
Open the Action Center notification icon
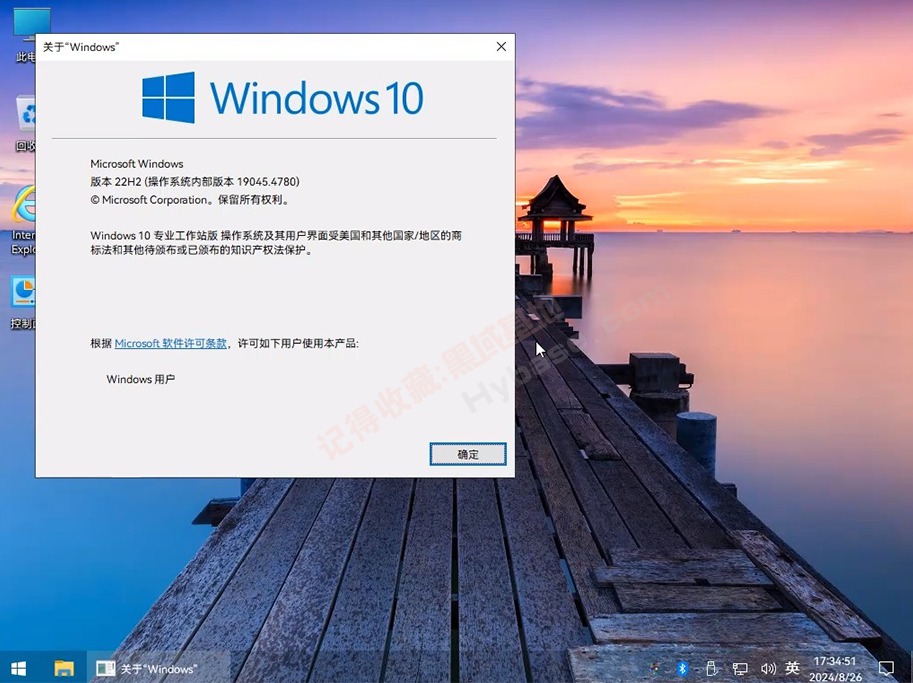[x=886, y=668]
